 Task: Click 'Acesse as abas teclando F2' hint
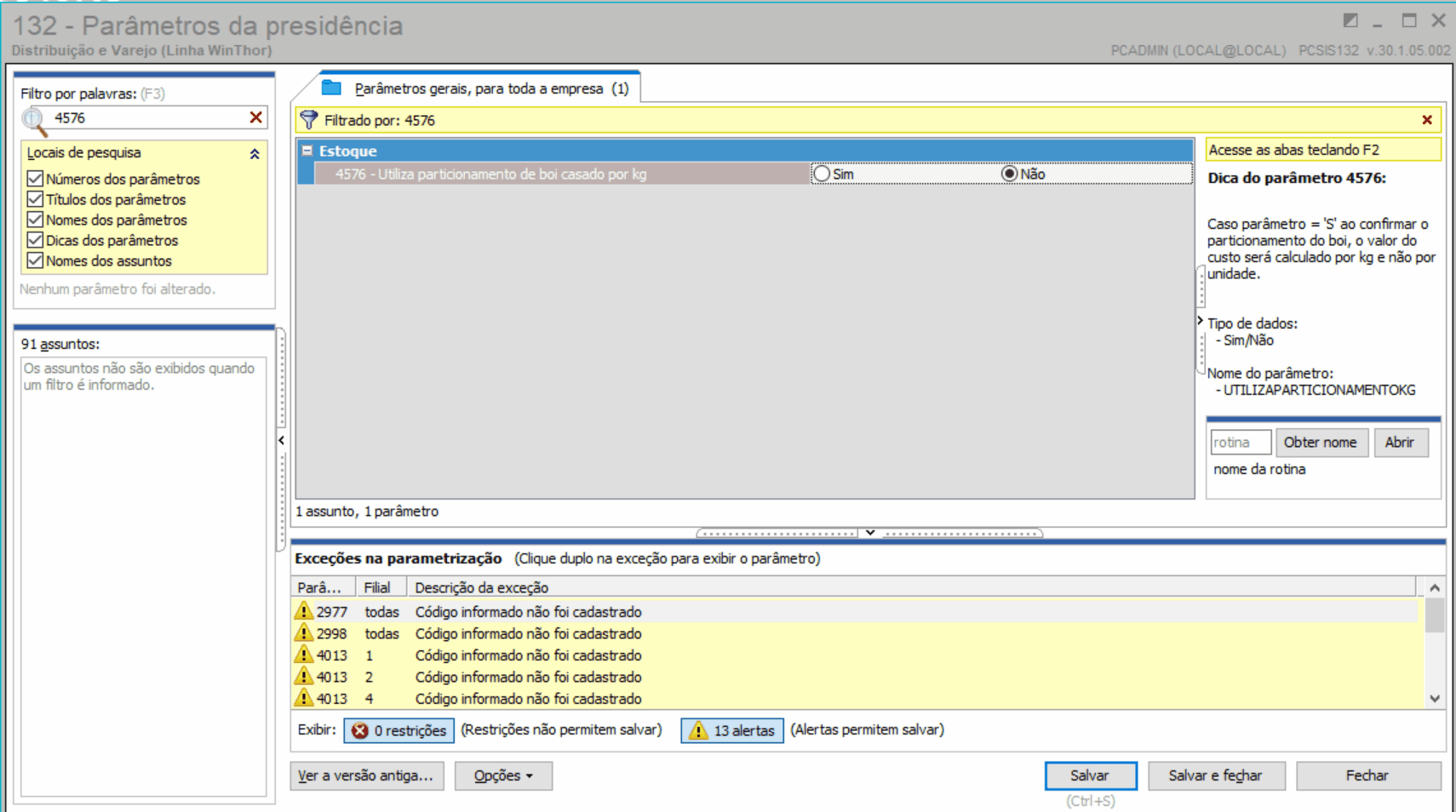pyautogui.click(x=1323, y=150)
